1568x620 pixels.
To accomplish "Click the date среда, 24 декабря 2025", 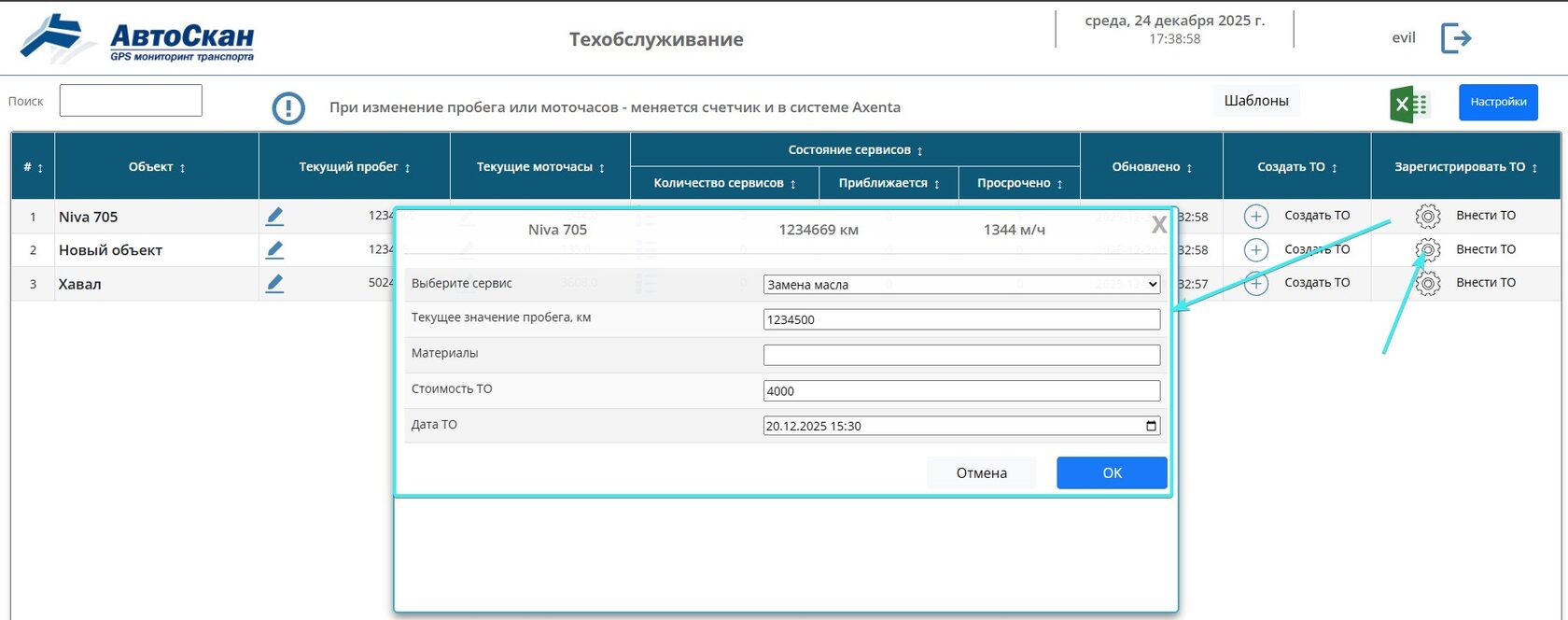I will (1175, 21).
